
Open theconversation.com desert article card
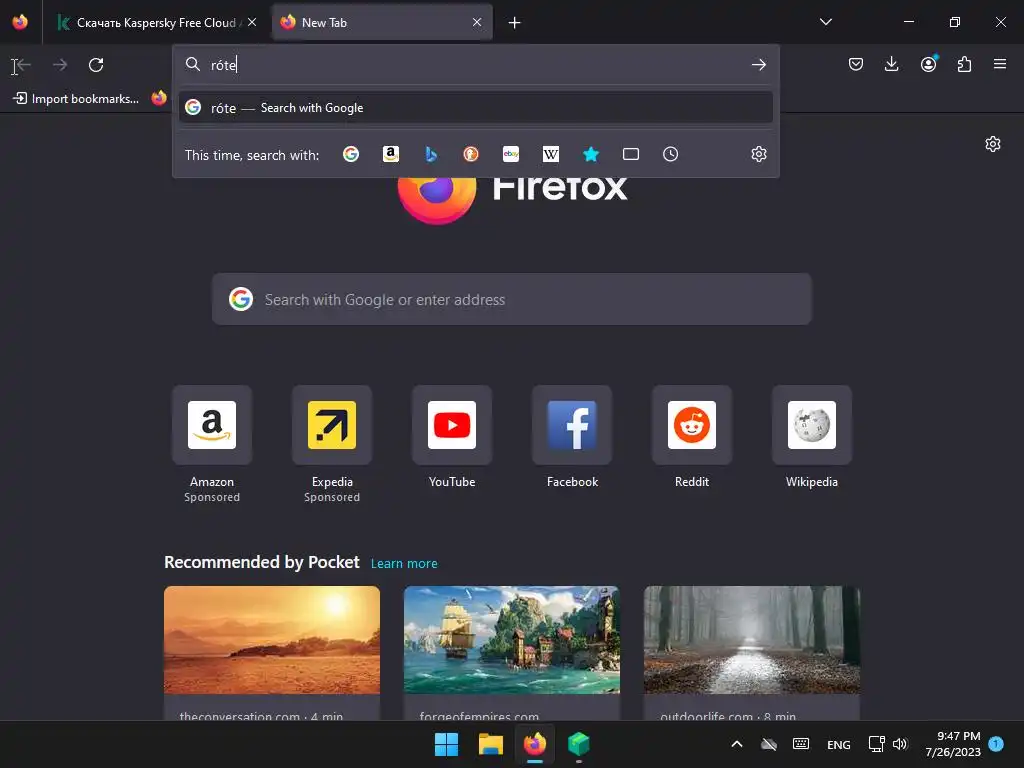tap(272, 653)
